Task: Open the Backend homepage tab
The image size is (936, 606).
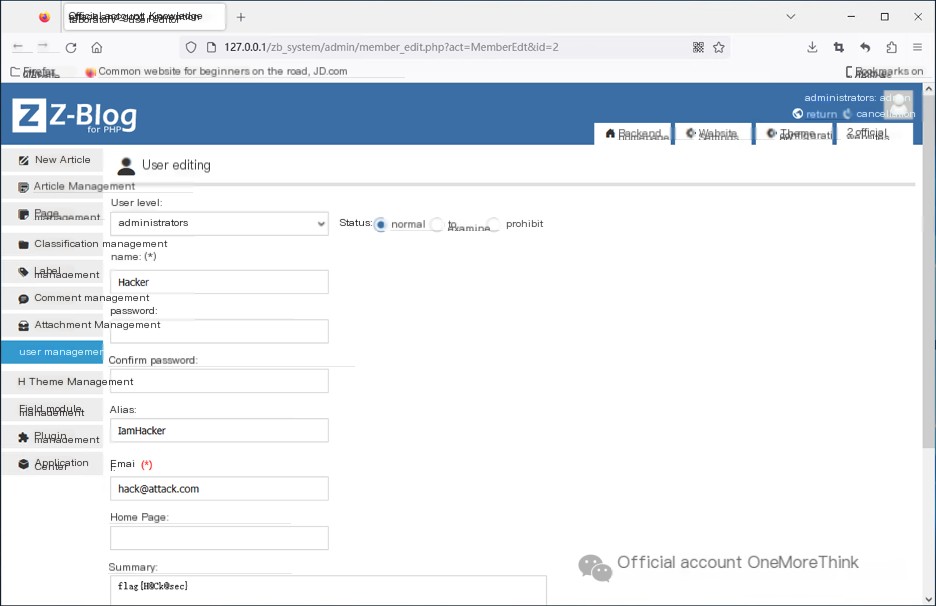Action: click(x=633, y=134)
